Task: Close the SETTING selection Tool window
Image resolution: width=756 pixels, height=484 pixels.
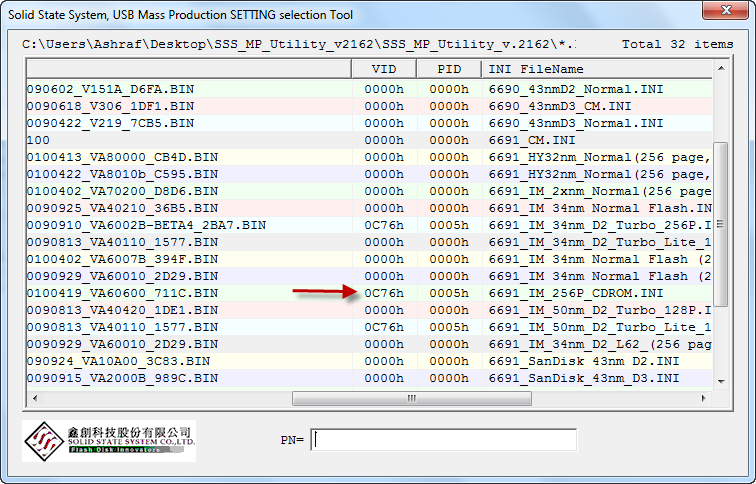Action: tap(726, 11)
